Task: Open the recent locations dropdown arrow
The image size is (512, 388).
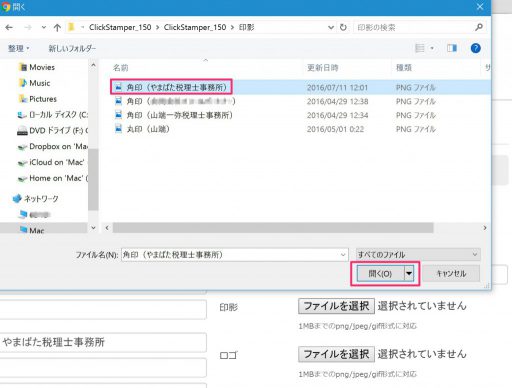Action: [x=44, y=27]
